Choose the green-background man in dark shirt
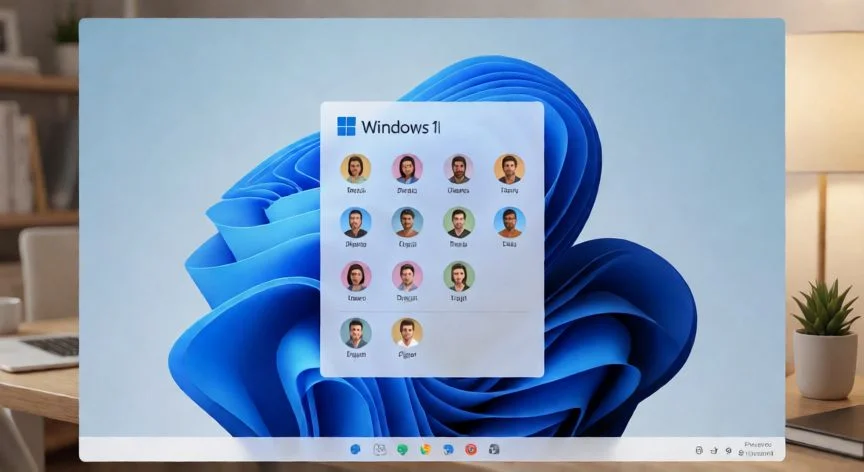864x472 pixels. coord(458,223)
